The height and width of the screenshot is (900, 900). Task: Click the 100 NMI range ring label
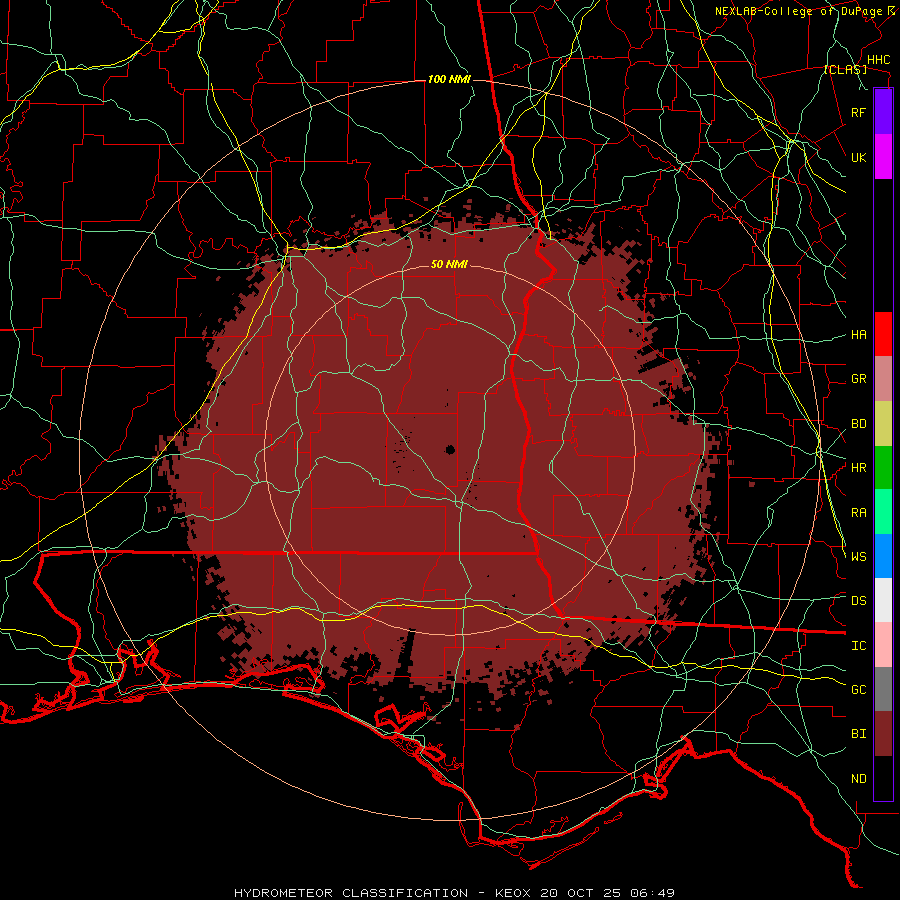[x=449, y=79]
